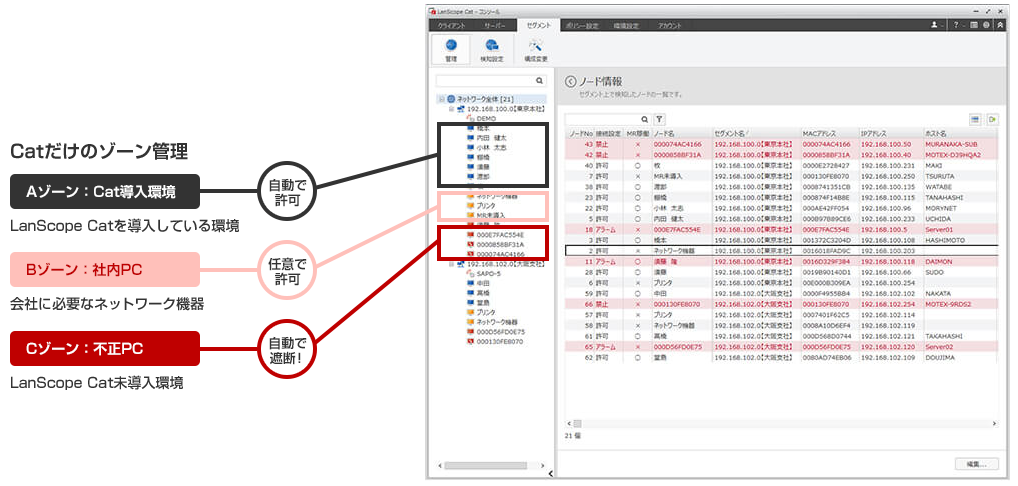Screen dimensions: 1018x486
Task: Click MAC cell 0016018FAD9C
Action: (826, 250)
